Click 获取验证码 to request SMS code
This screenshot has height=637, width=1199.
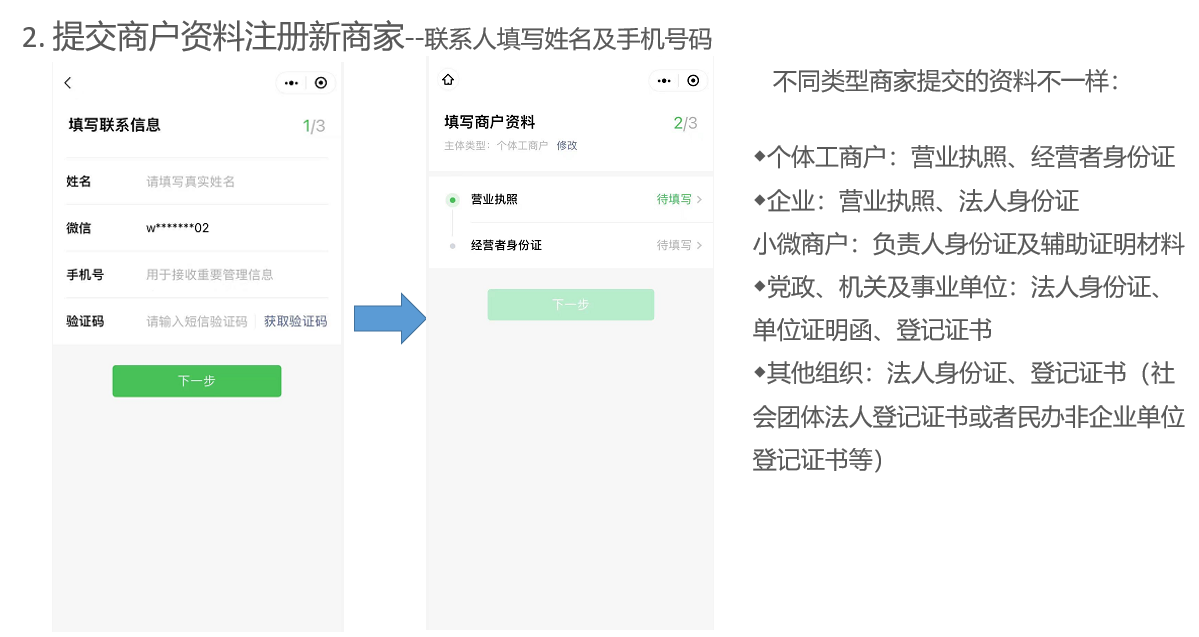pyautogui.click(x=295, y=321)
